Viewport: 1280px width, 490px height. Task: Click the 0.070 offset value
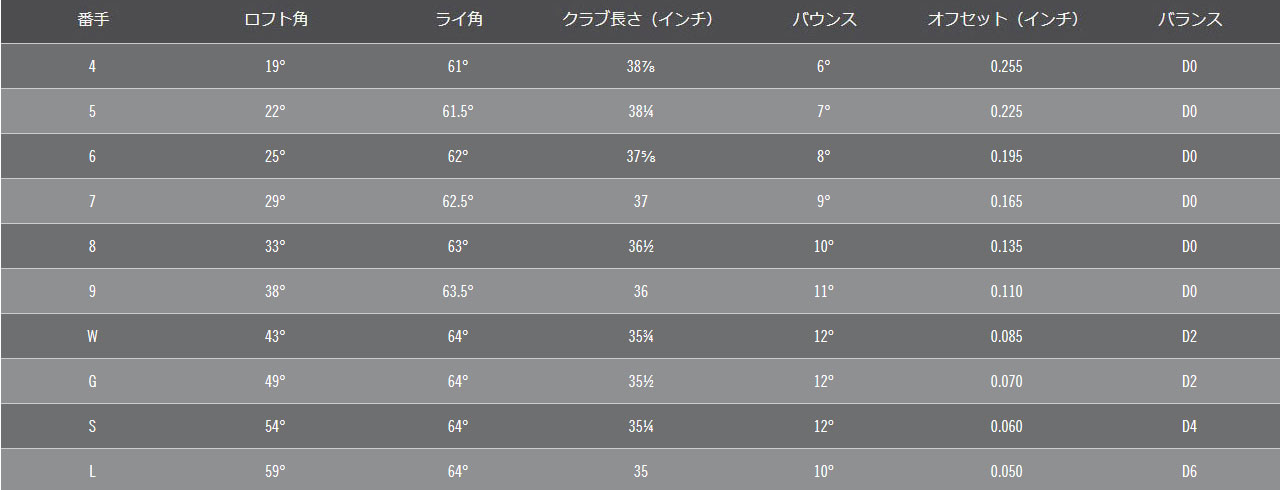point(1006,382)
